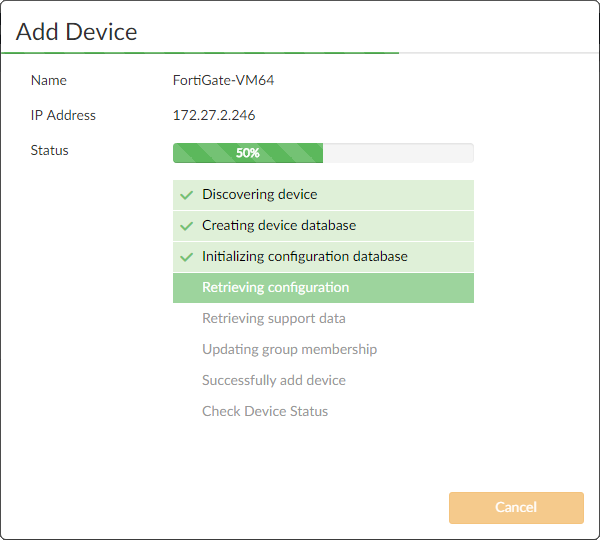
Task: Click the highlighted Retrieving configuration step
Action: click(275, 288)
